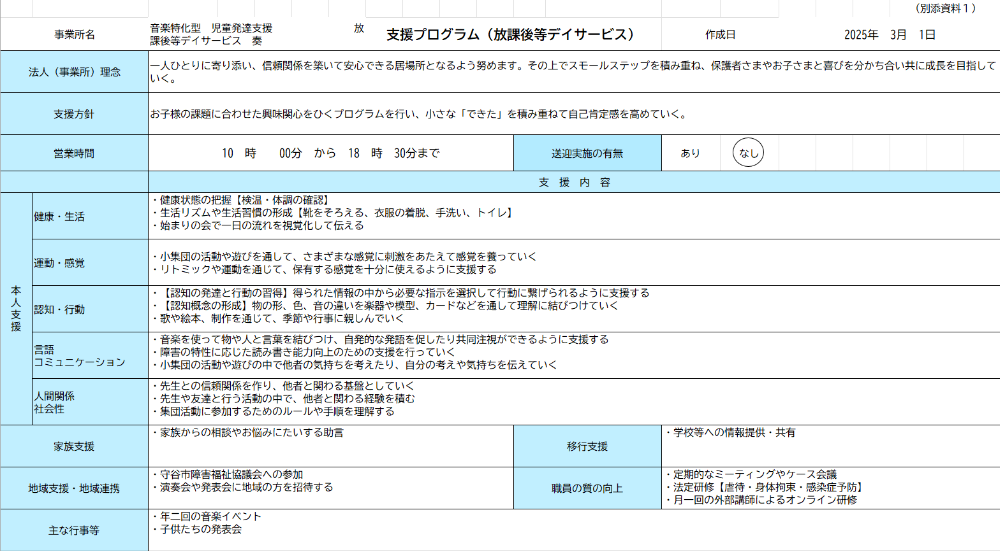
Task: Click the 主な行事等 header cell
Action: [75, 529]
